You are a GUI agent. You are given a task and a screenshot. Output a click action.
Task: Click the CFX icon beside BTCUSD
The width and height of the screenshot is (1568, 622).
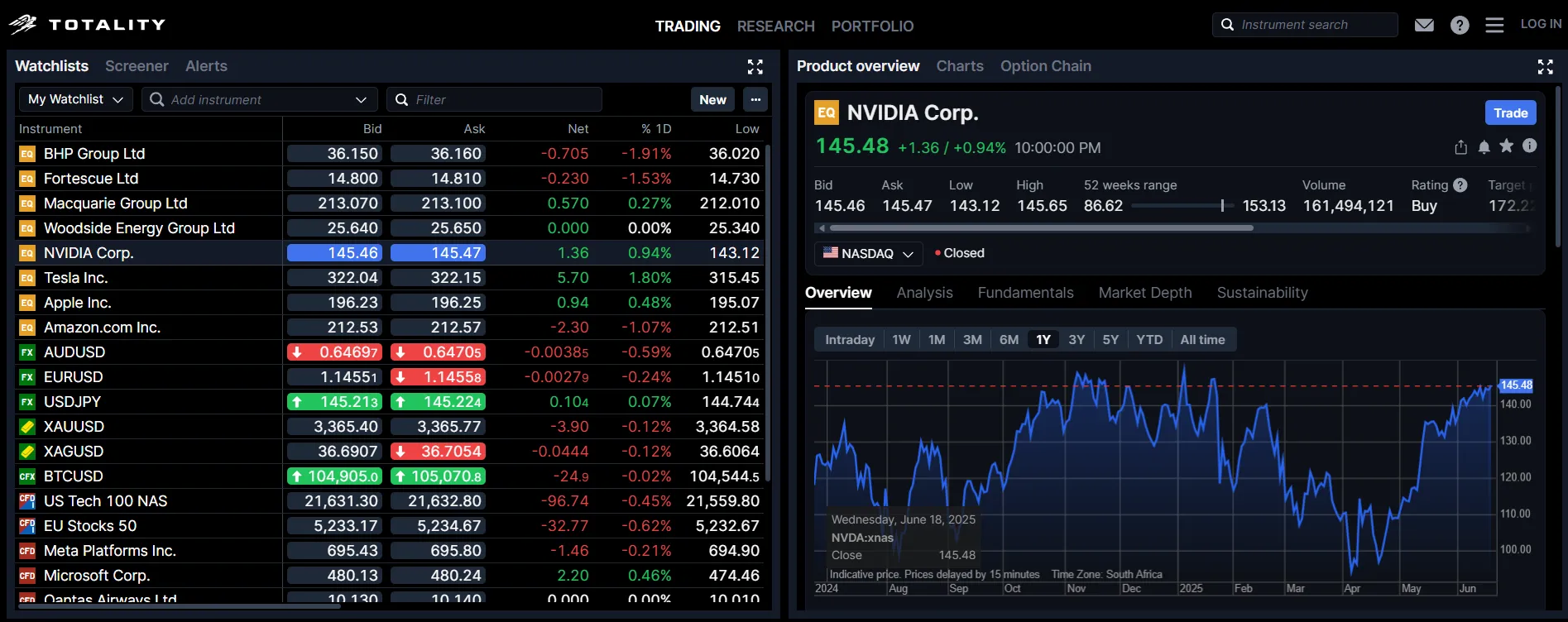coord(27,476)
